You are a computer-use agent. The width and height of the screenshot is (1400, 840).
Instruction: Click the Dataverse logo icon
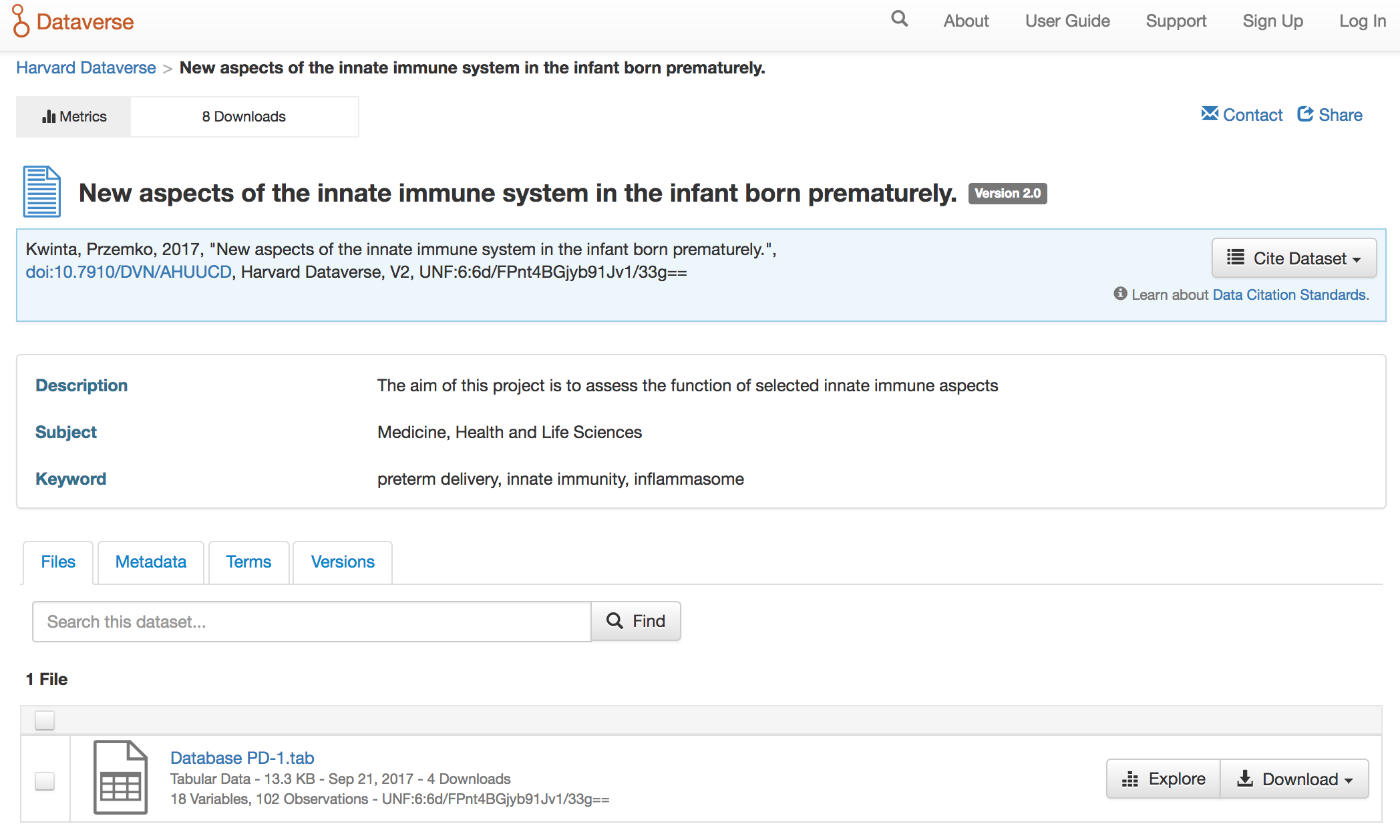(x=21, y=21)
